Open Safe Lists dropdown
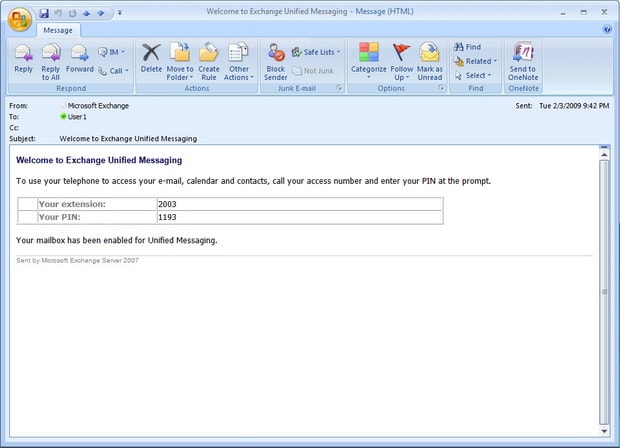The height and width of the screenshot is (448, 620). point(316,52)
